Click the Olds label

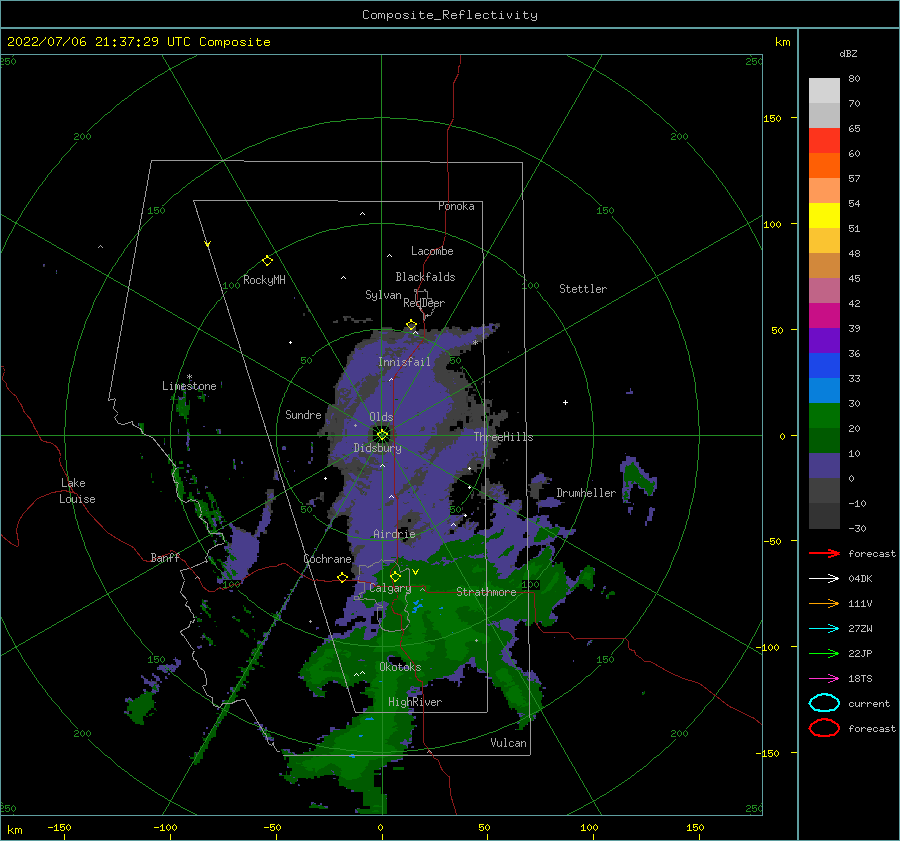click(381, 417)
